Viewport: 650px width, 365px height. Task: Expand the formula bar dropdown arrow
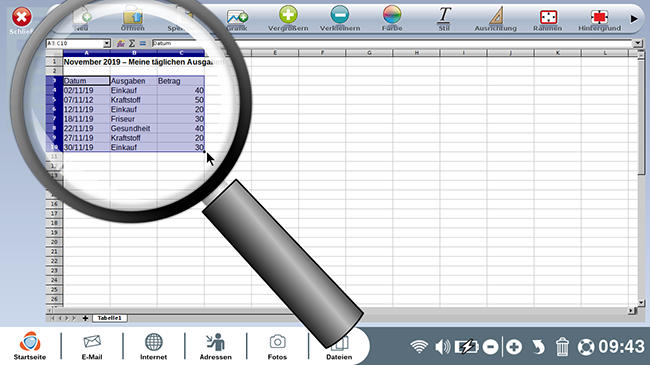tap(637, 43)
